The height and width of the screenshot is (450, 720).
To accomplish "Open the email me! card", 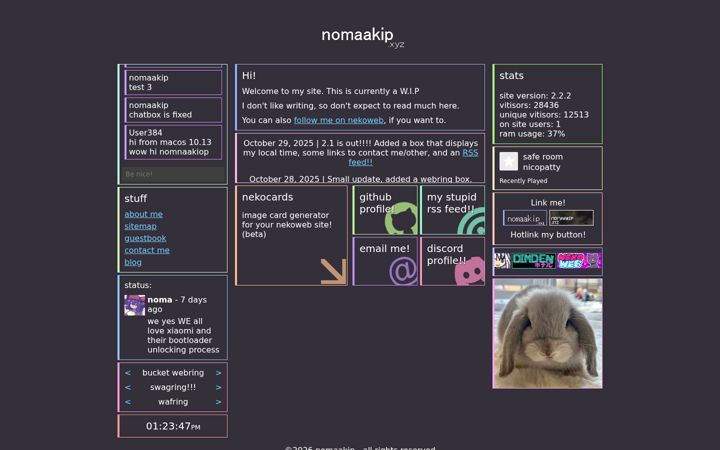I will click(385, 261).
